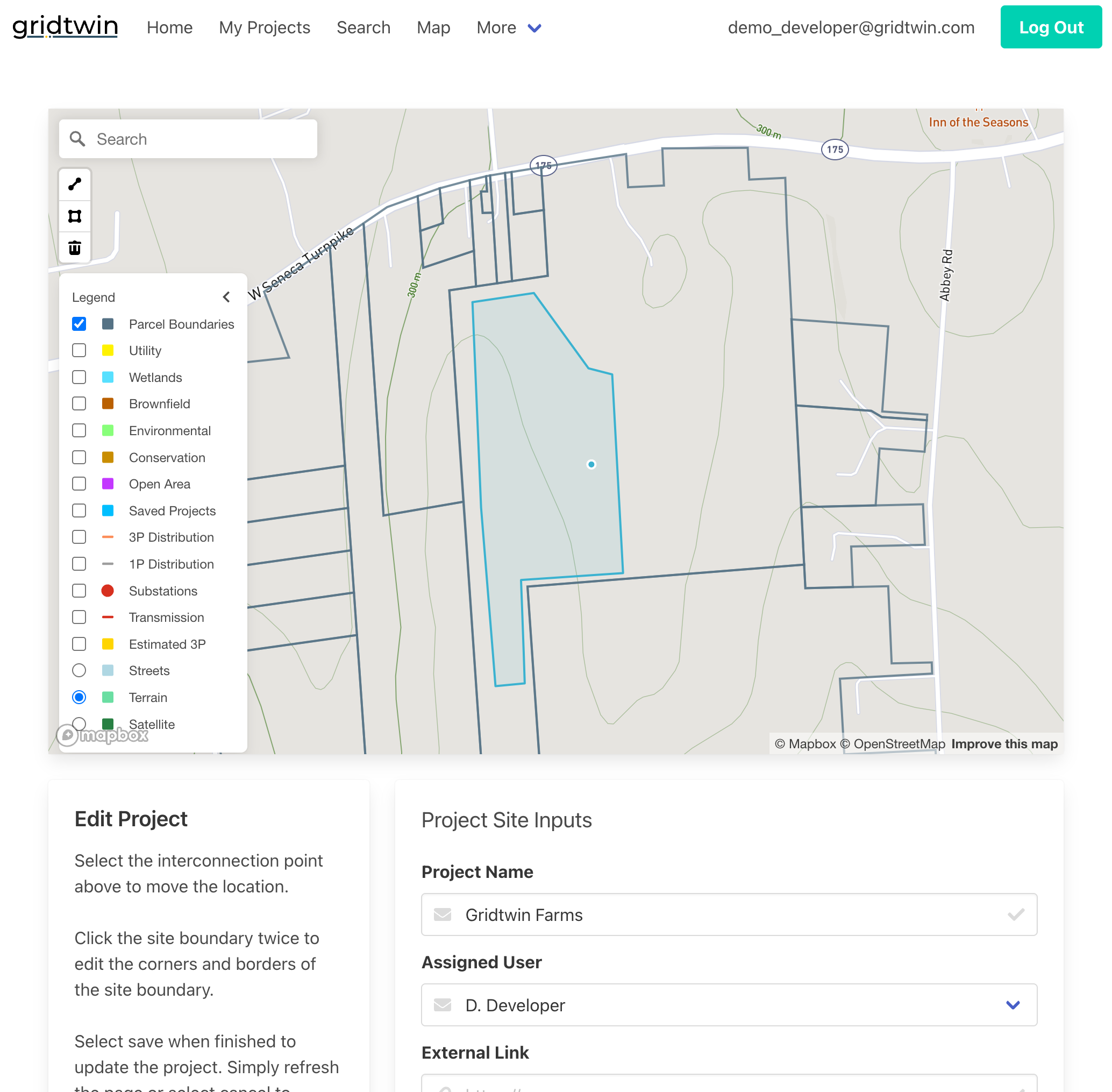Click the Log Out button
The image size is (1112, 1092).
point(1051,27)
